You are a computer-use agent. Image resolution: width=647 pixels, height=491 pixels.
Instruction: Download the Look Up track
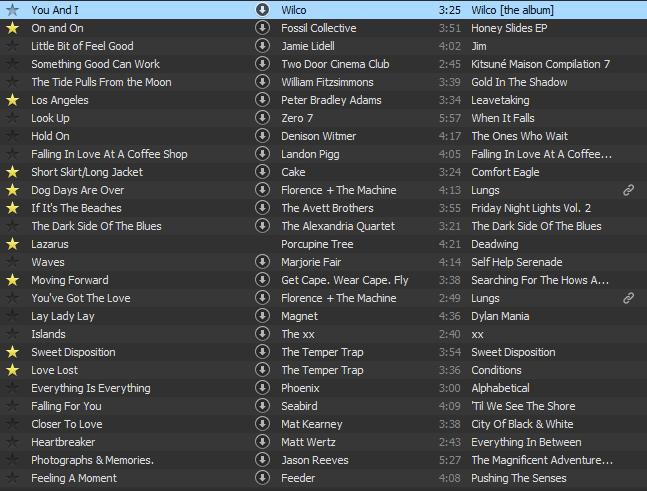coord(262,118)
